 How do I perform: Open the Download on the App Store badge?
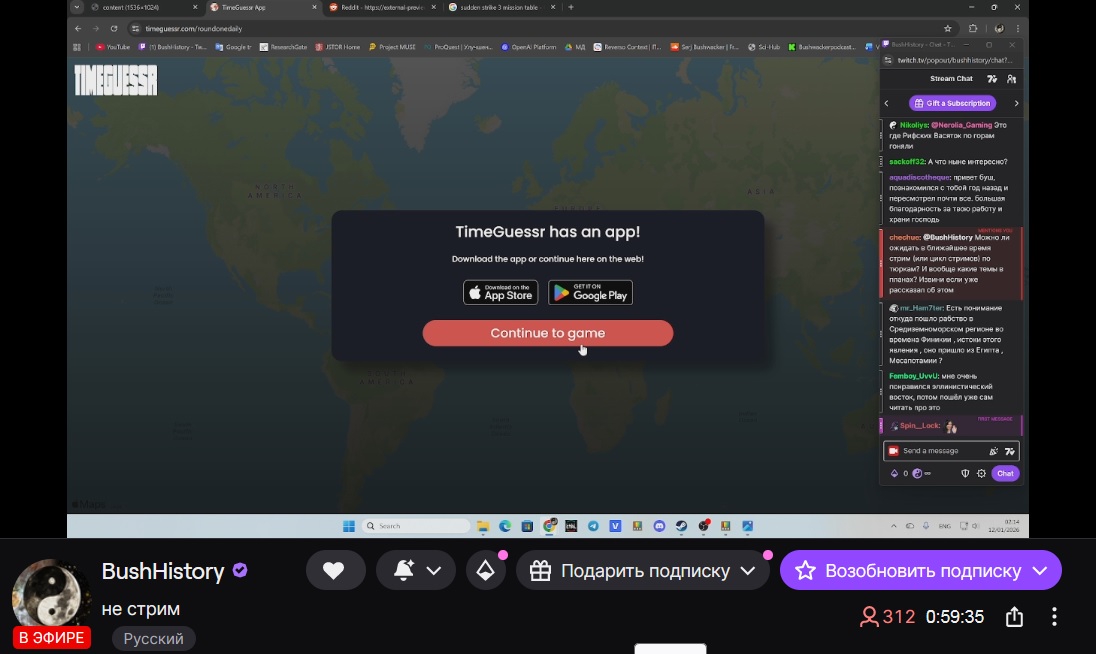pyautogui.click(x=500, y=292)
